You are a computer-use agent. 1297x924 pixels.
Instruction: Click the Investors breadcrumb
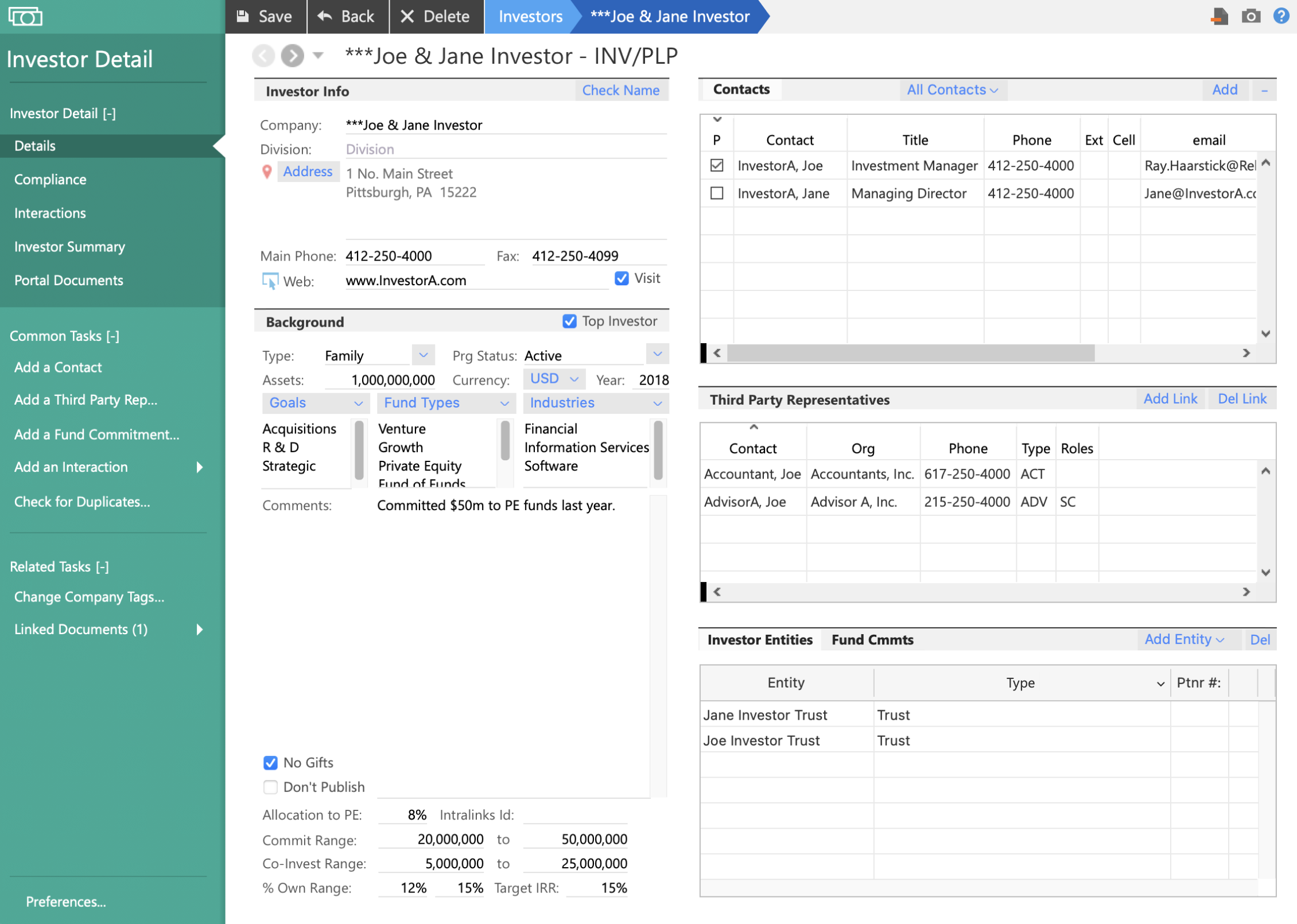point(530,17)
